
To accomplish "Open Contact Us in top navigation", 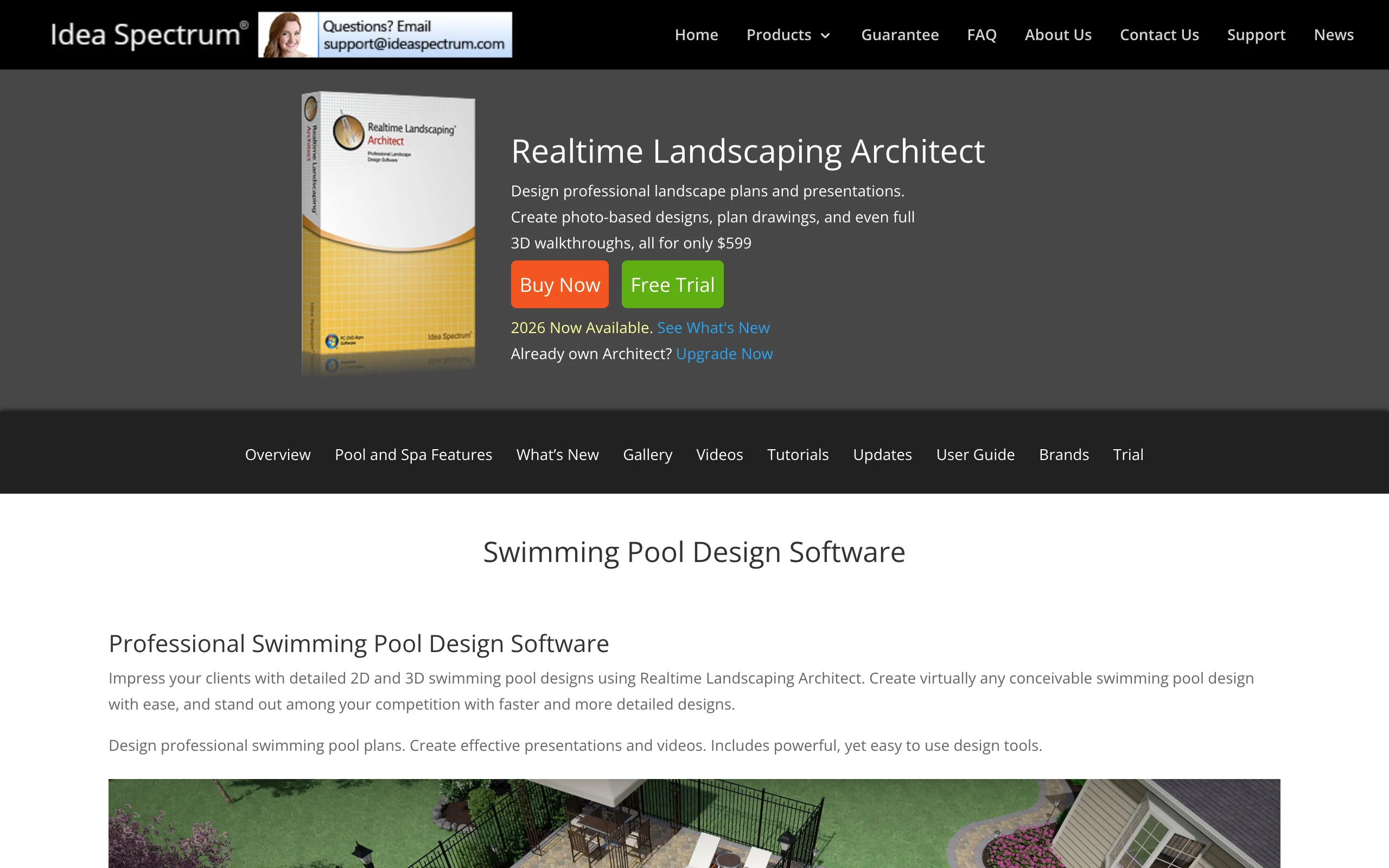I will point(1159,34).
